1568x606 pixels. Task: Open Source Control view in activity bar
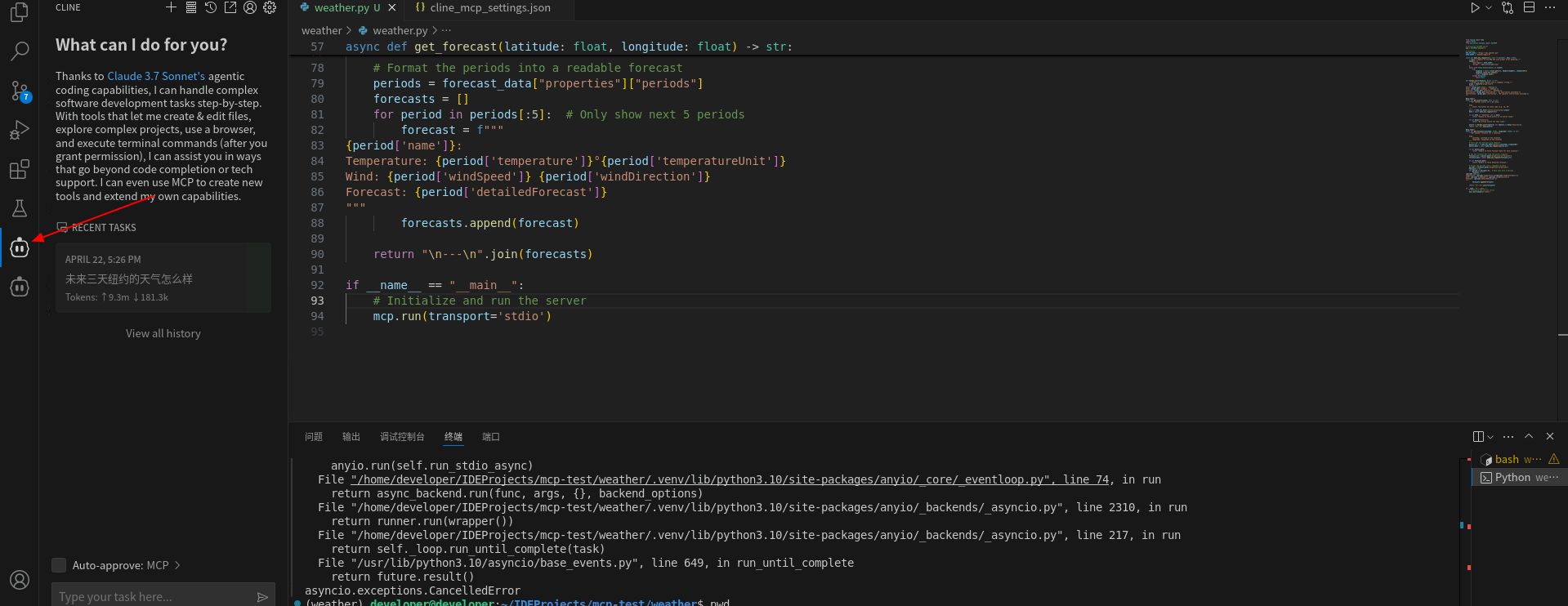(x=20, y=91)
